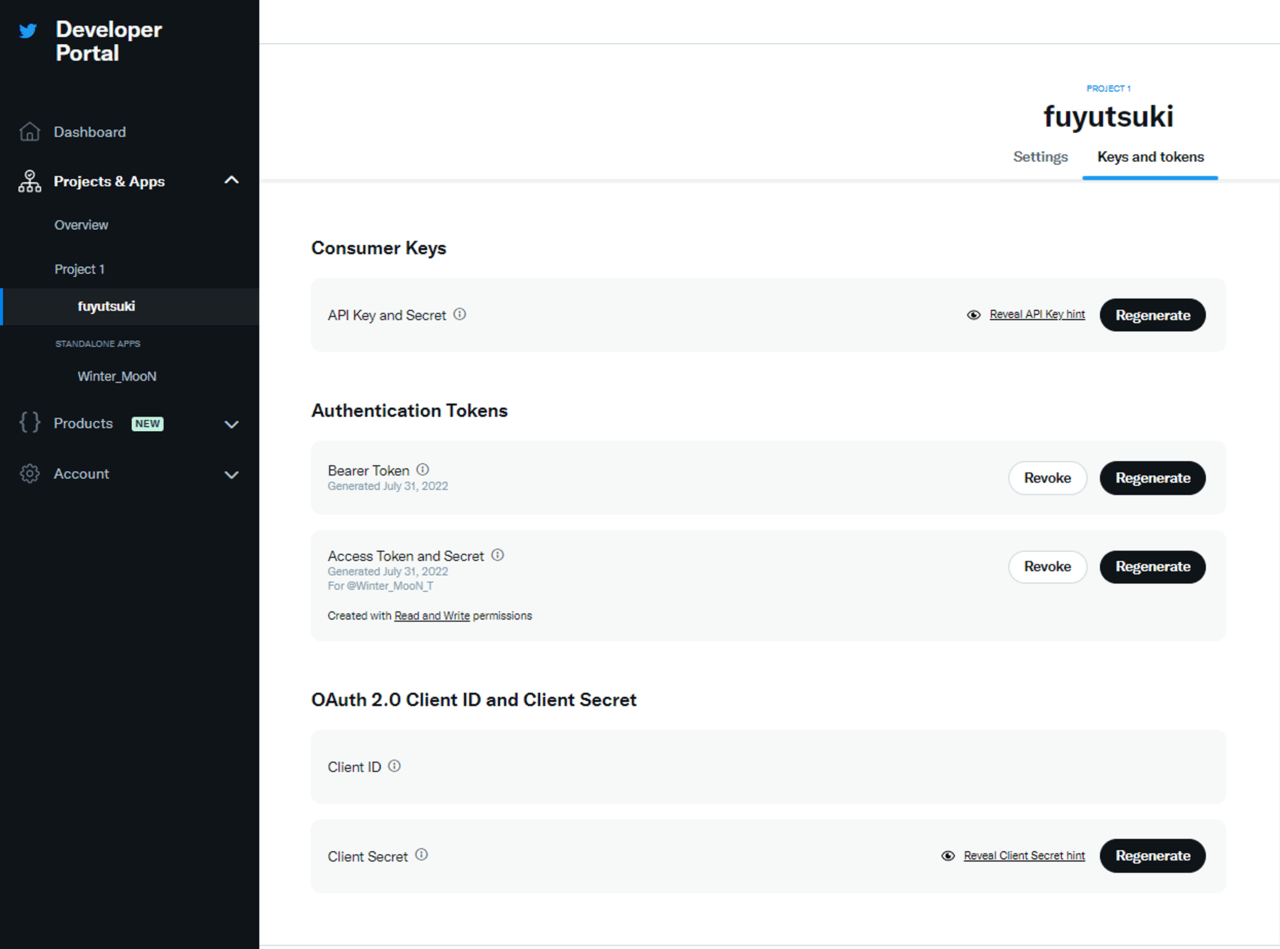
Task: Click eye icon for Client Secret hint
Action: (948, 856)
